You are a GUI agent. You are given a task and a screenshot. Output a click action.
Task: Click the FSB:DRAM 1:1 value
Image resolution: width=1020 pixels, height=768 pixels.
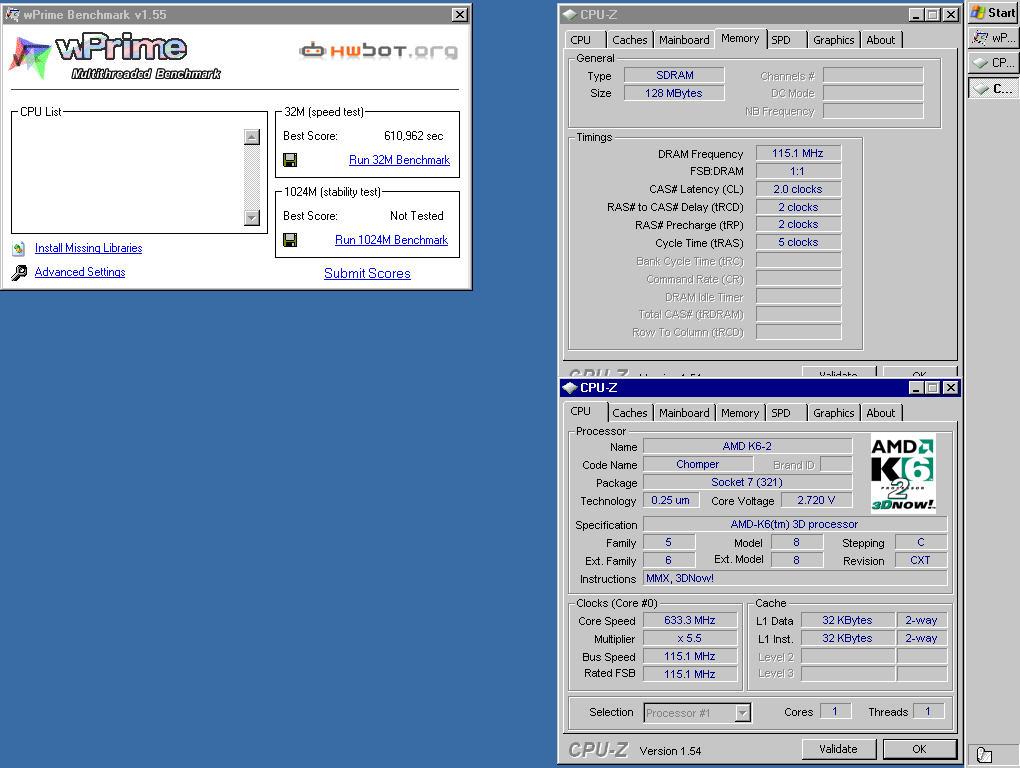coord(798,171)
